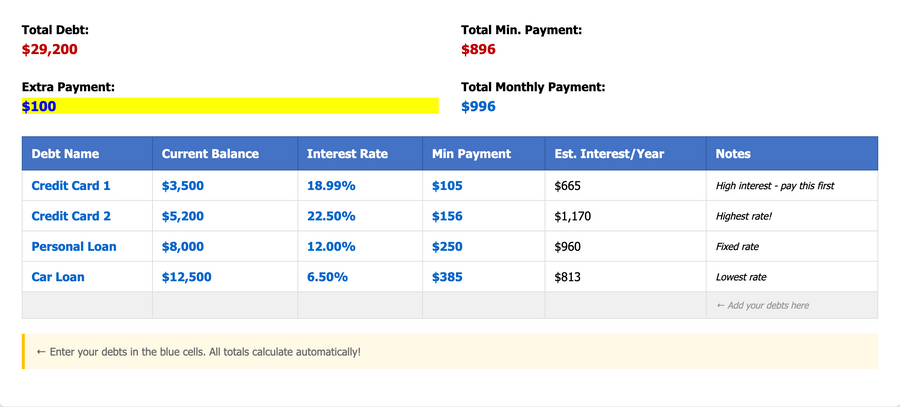Image resolution: width=900 pixels, height=407 pixels.
Task: Click the Total Debt label
Action: pyautogui.click(x=56, y=30)
